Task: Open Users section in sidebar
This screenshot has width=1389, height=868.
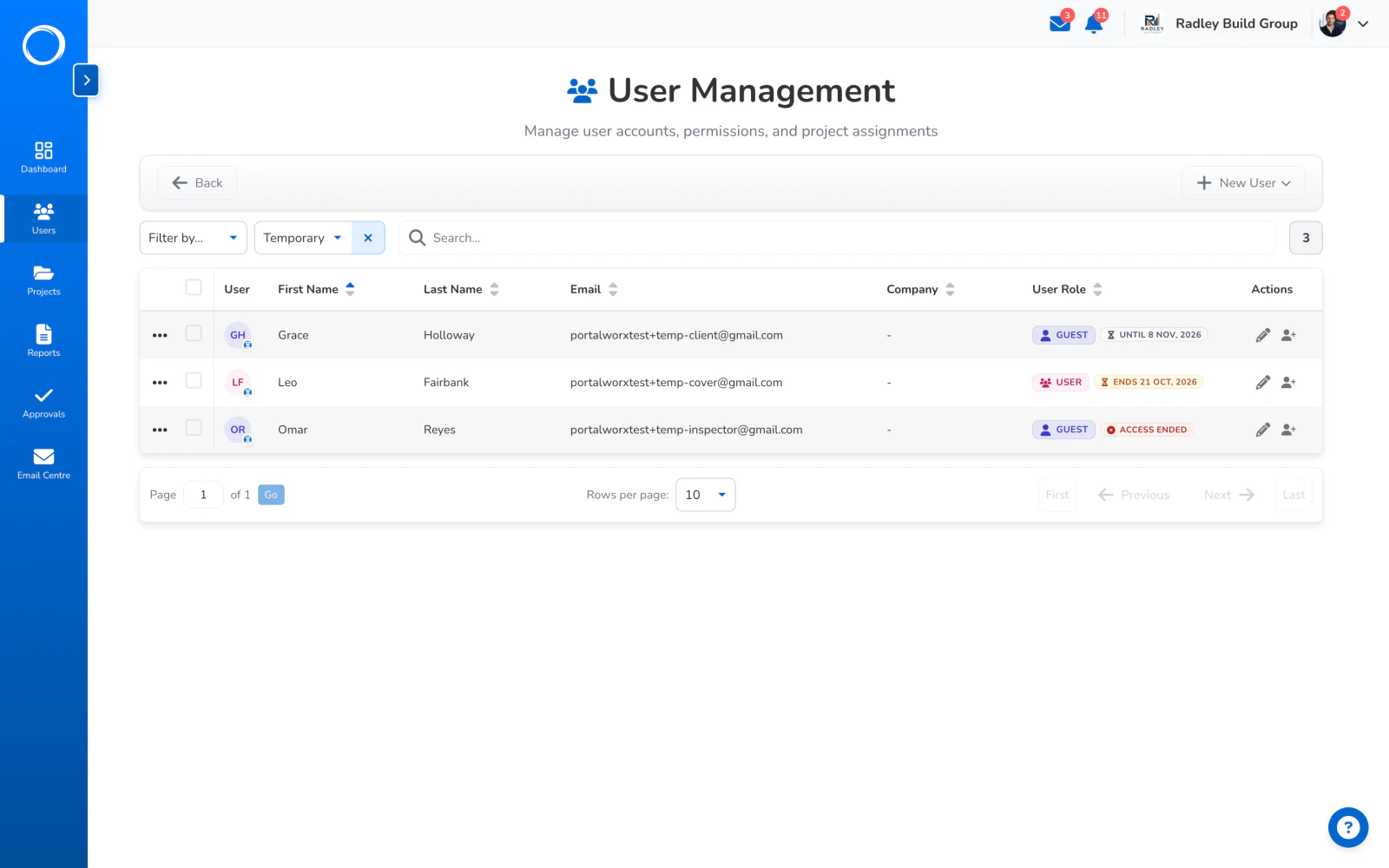Action: (x=43, y=219)
